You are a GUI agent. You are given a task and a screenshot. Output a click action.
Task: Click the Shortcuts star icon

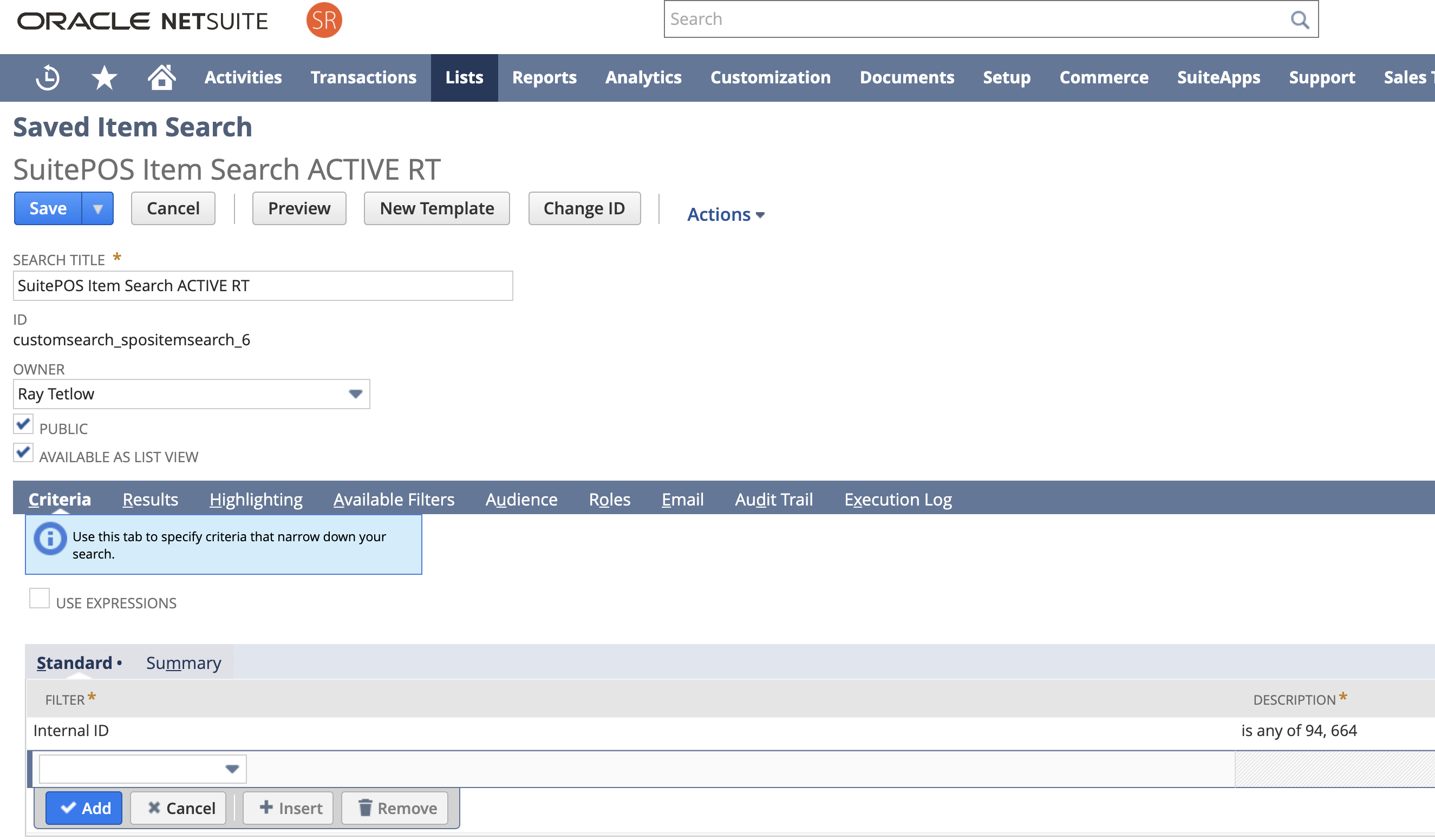coord(104,77)
